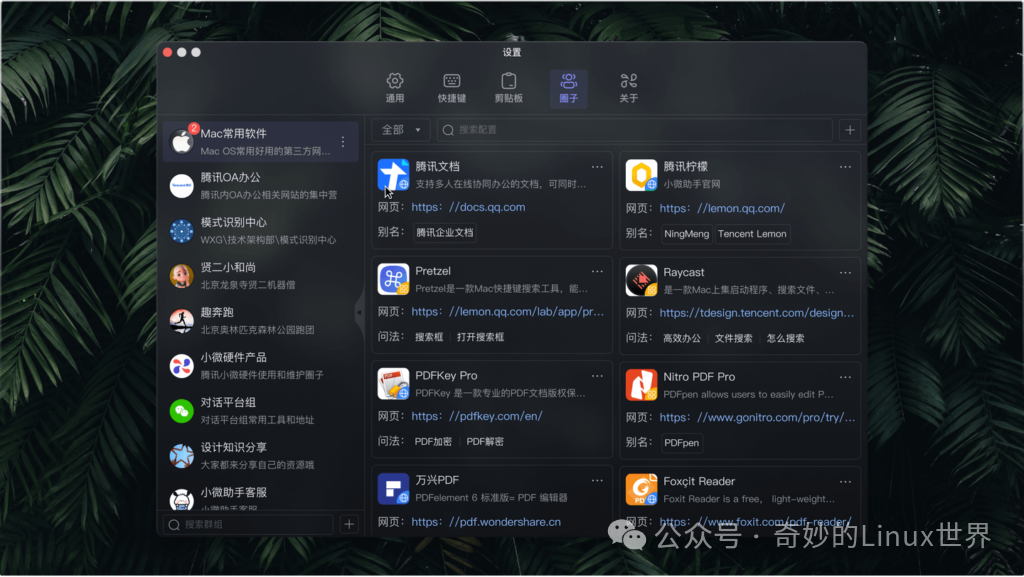The width and height of the screenshot is (1024, 577).
Task: Click the 搜索配置 search field
Action: click(x=634, y=130)
